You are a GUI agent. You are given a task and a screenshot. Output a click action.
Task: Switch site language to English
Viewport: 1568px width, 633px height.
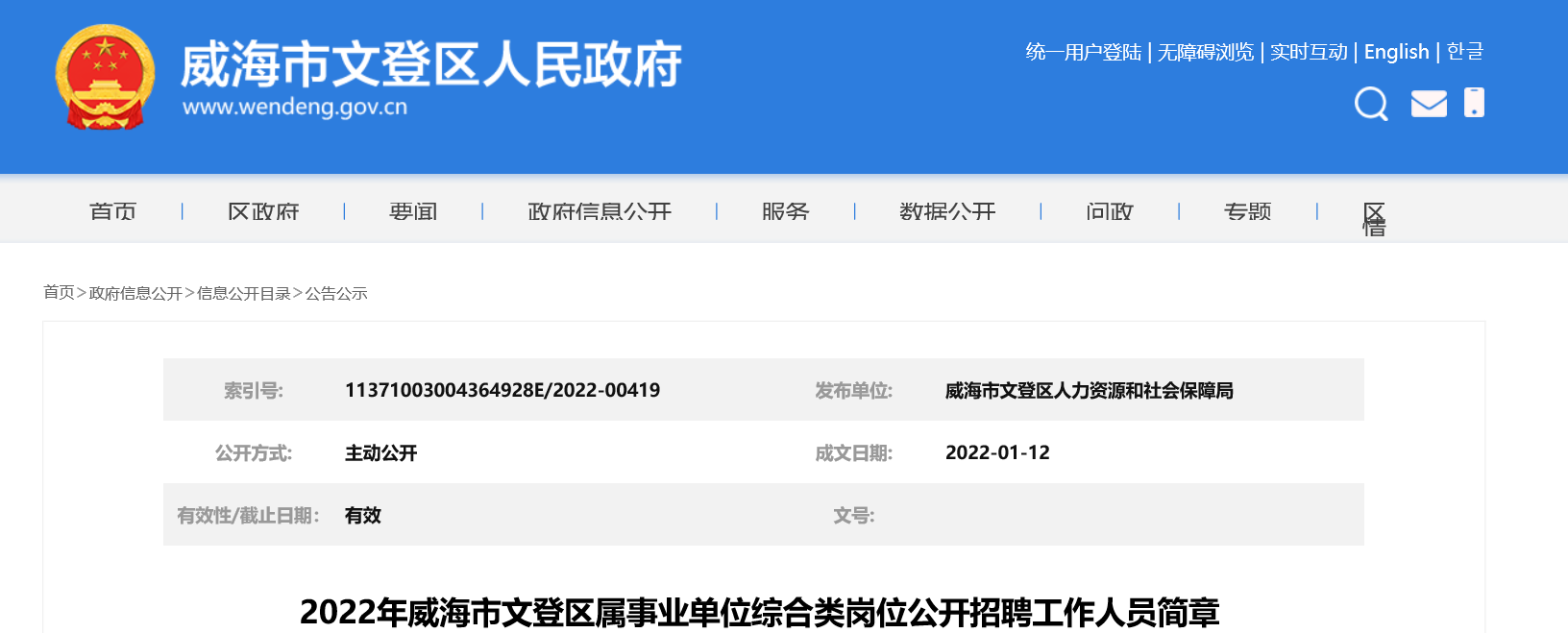tap(1396, 52)
